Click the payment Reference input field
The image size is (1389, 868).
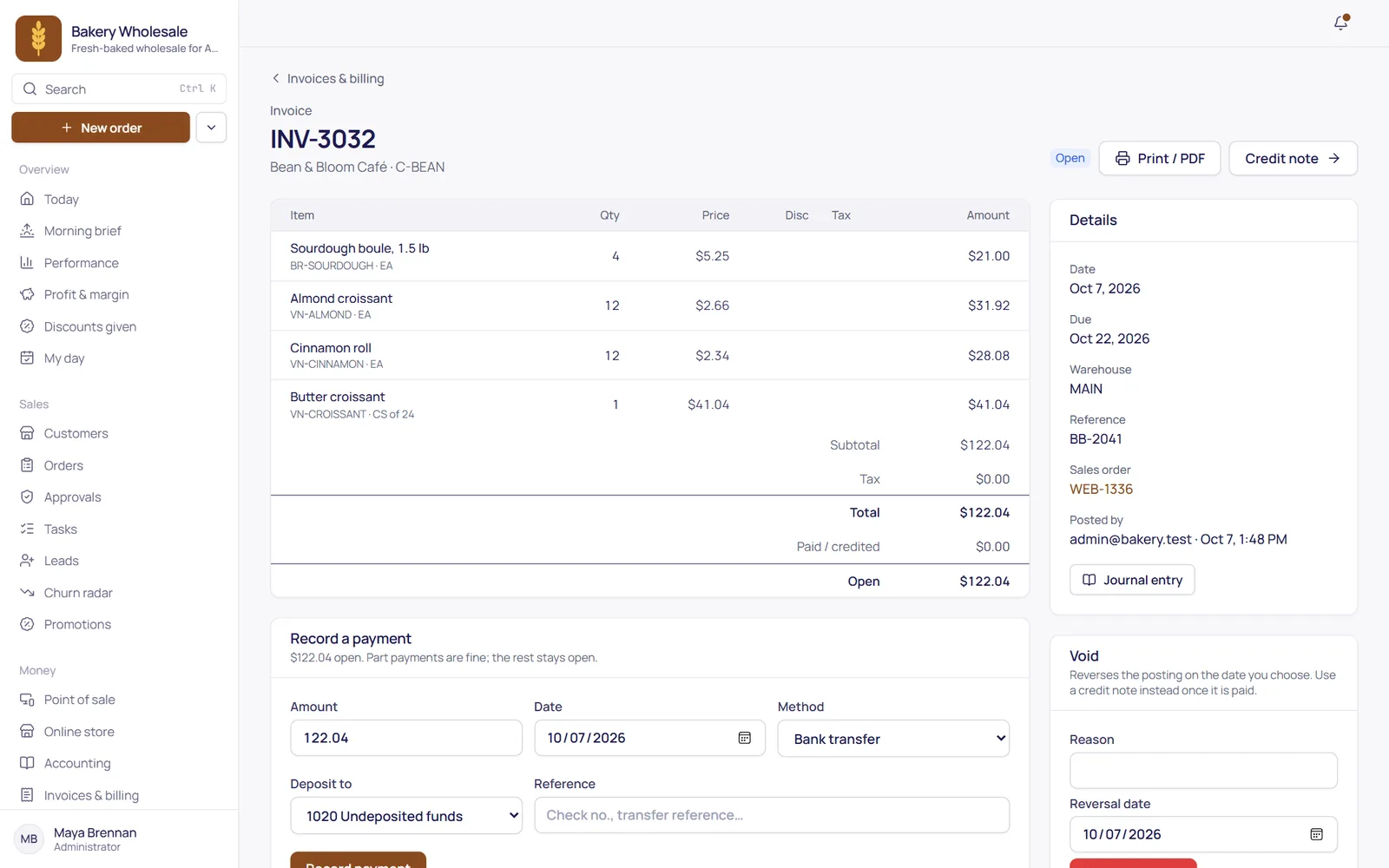point(772,815)
